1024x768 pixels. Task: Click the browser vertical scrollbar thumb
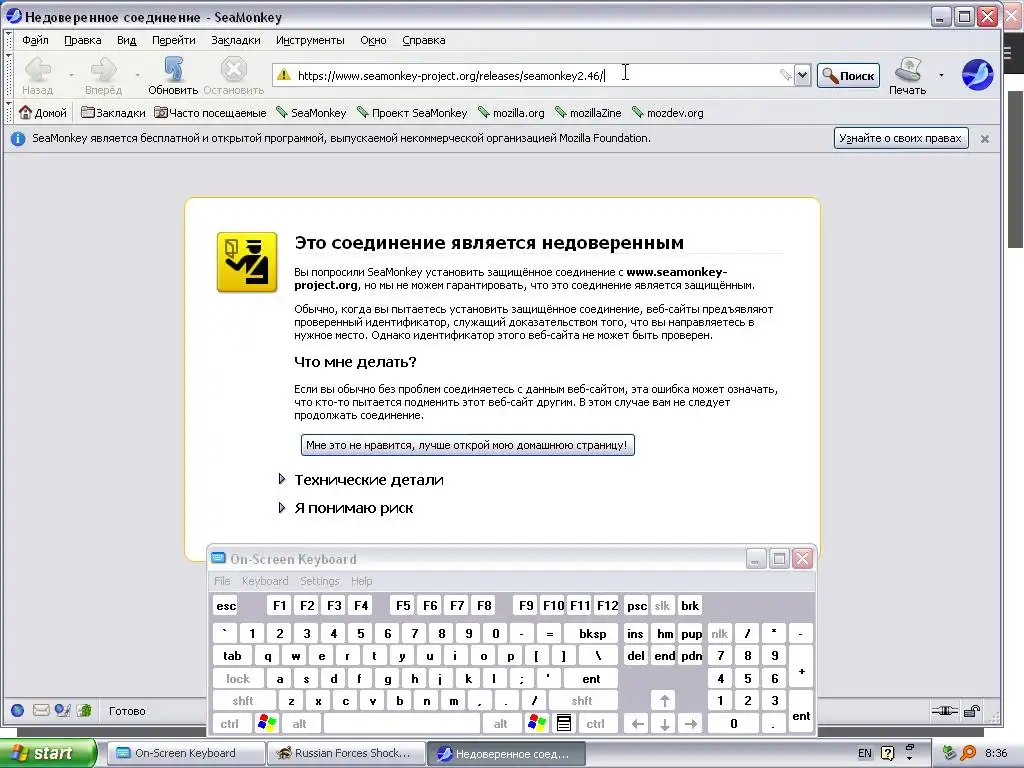tap(1015, 170)
